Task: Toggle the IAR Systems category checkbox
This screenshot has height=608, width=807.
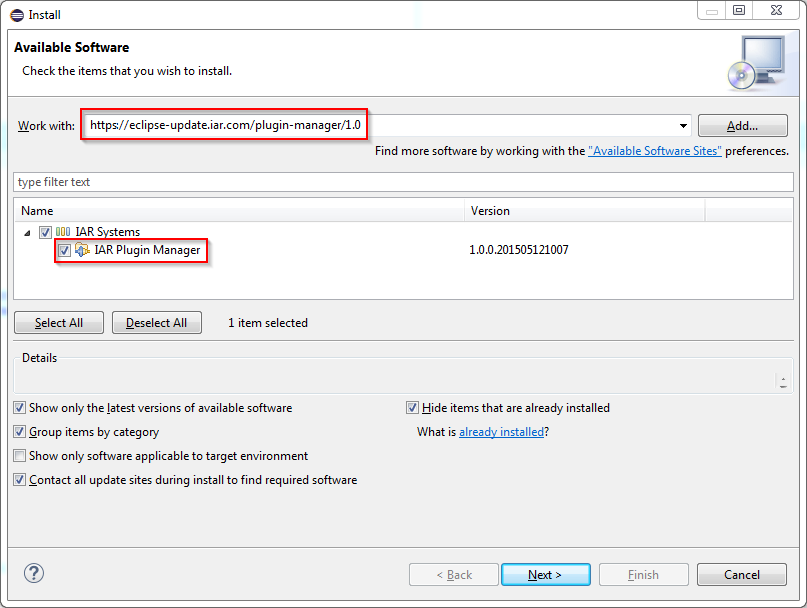Action: coord(45,232)
